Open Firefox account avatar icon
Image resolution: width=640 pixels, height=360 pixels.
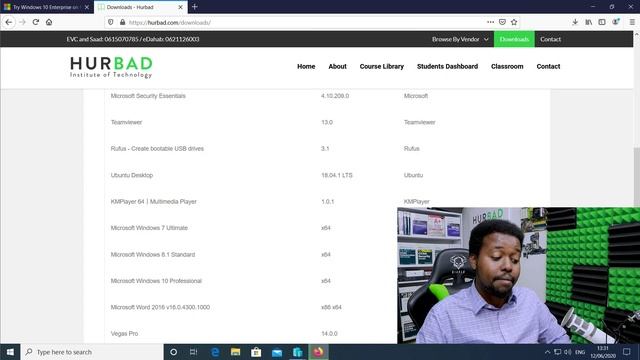click(x=616, y=22)
